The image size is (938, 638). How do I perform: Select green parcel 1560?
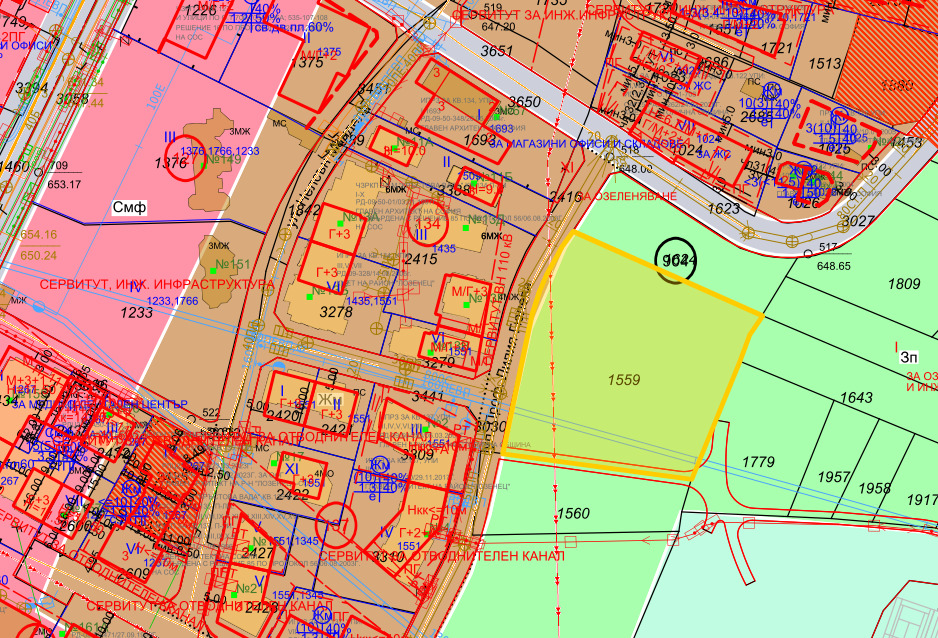click(573, 513)
